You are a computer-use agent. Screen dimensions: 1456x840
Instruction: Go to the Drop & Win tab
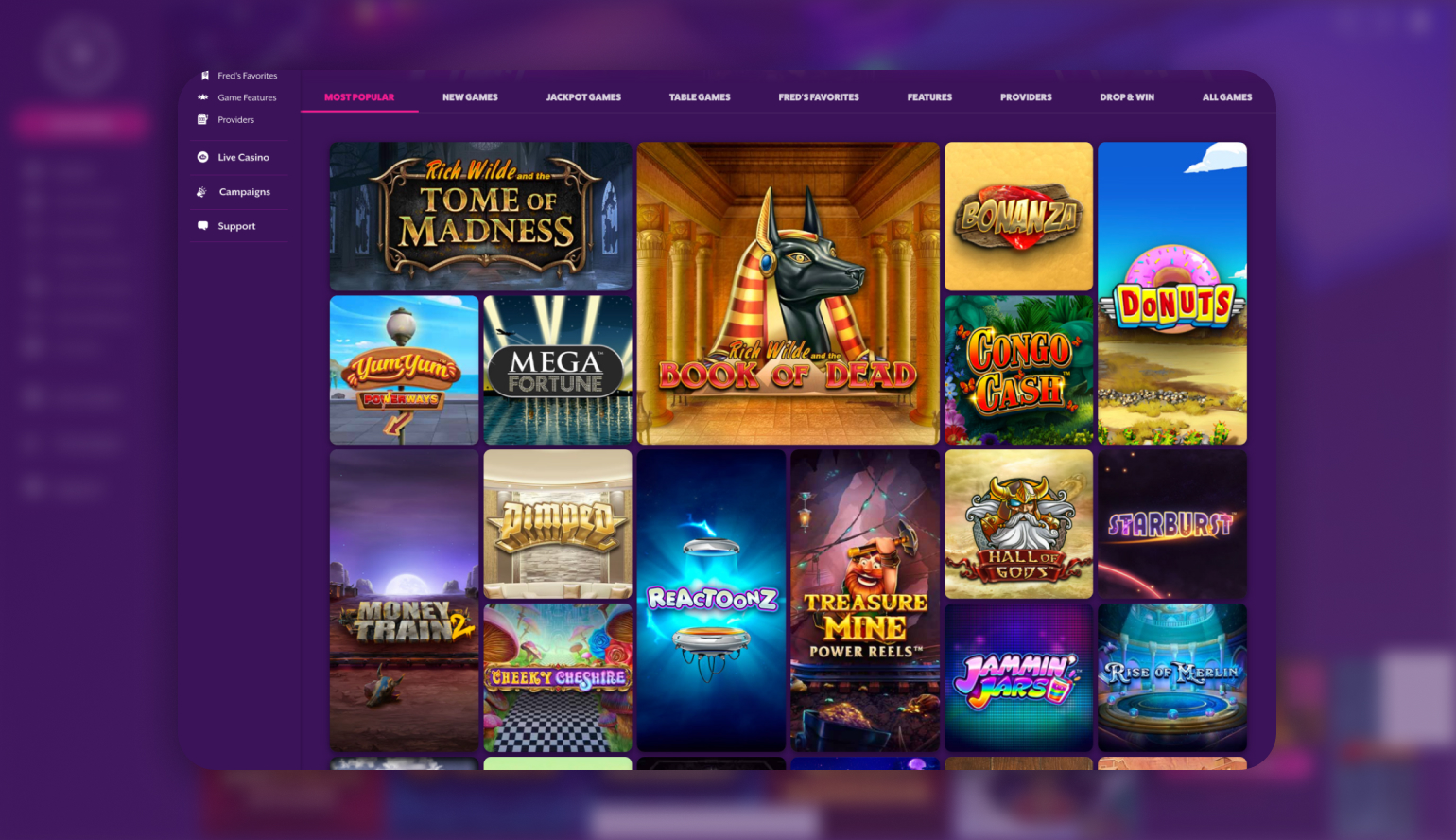1127,97
